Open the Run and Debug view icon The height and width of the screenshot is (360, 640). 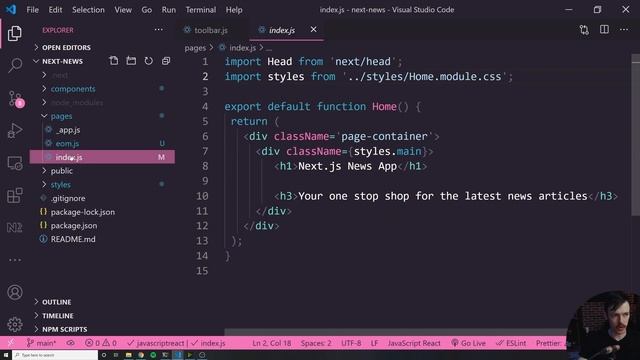click(15, 131)
